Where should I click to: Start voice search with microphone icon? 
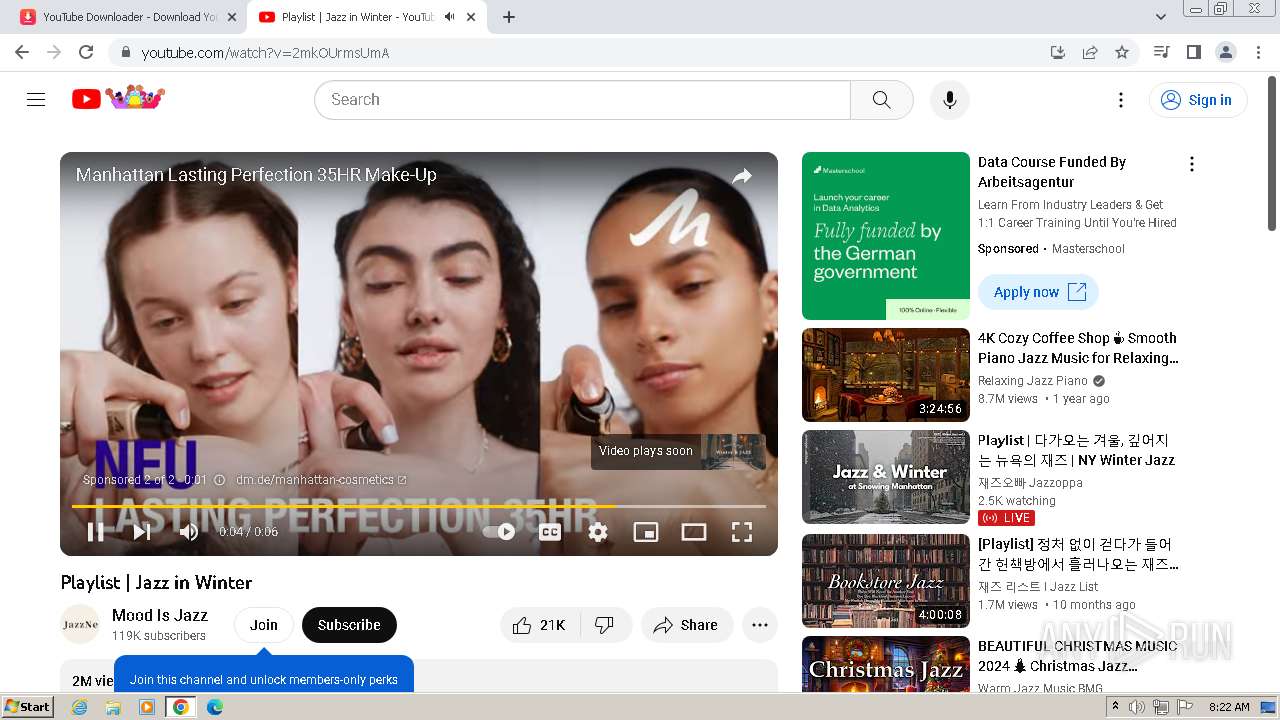pyautogui.click(x=950, y=100)
